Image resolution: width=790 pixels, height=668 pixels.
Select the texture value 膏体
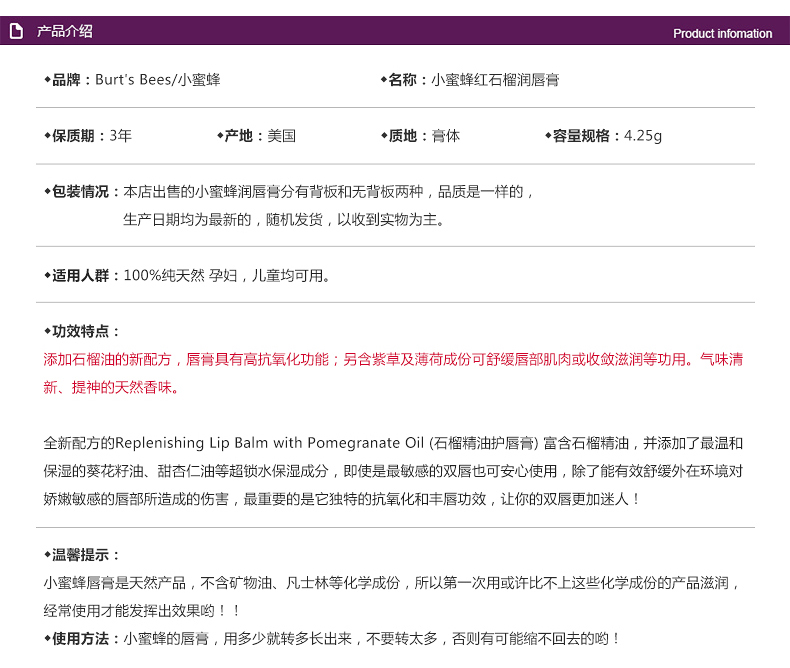pyautogui.click(x=446, y=136)
